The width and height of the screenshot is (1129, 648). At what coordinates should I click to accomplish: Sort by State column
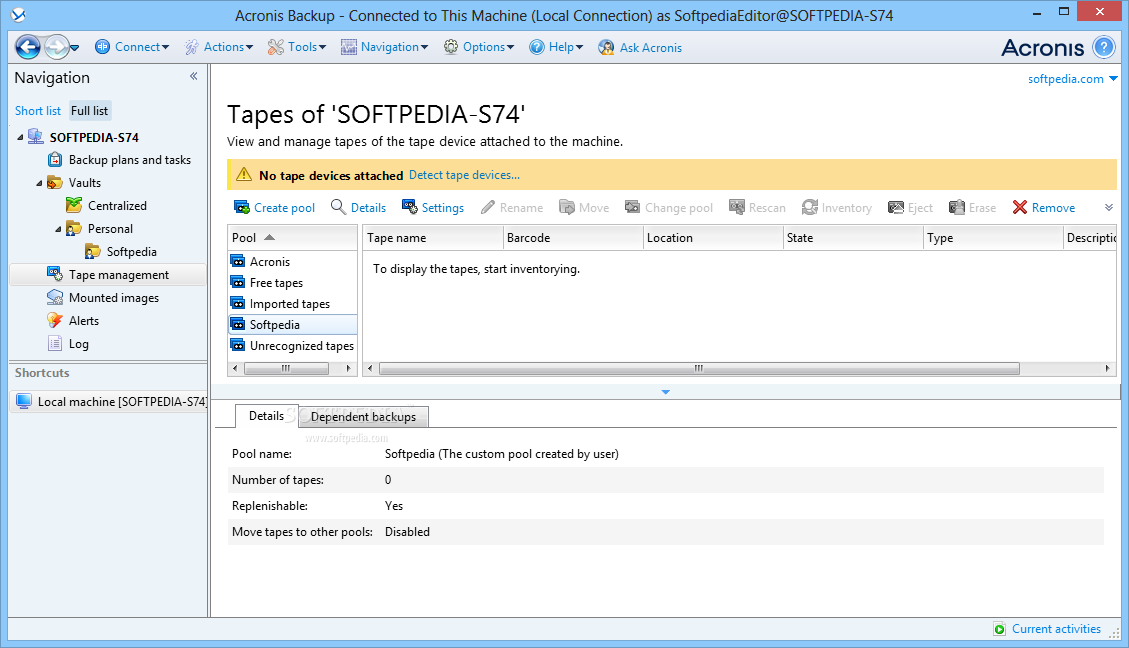(x=853, y=238)
